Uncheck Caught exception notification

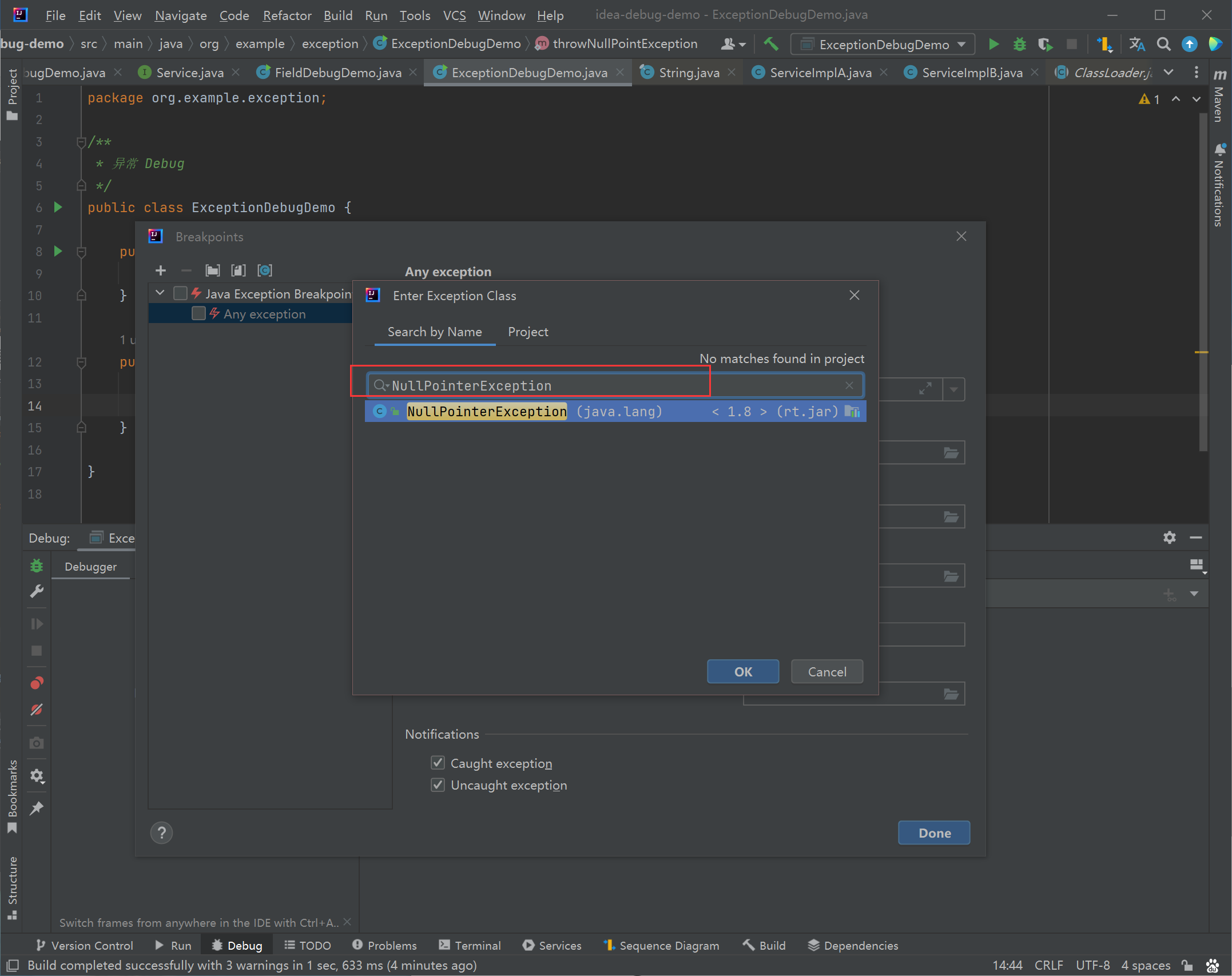point(438,763)
